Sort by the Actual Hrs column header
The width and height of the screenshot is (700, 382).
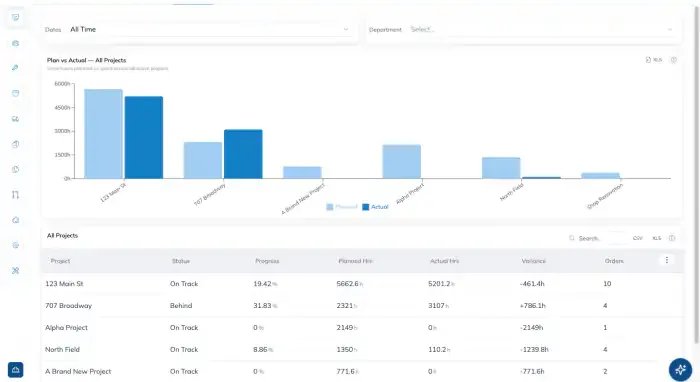(x=444, y=261)
